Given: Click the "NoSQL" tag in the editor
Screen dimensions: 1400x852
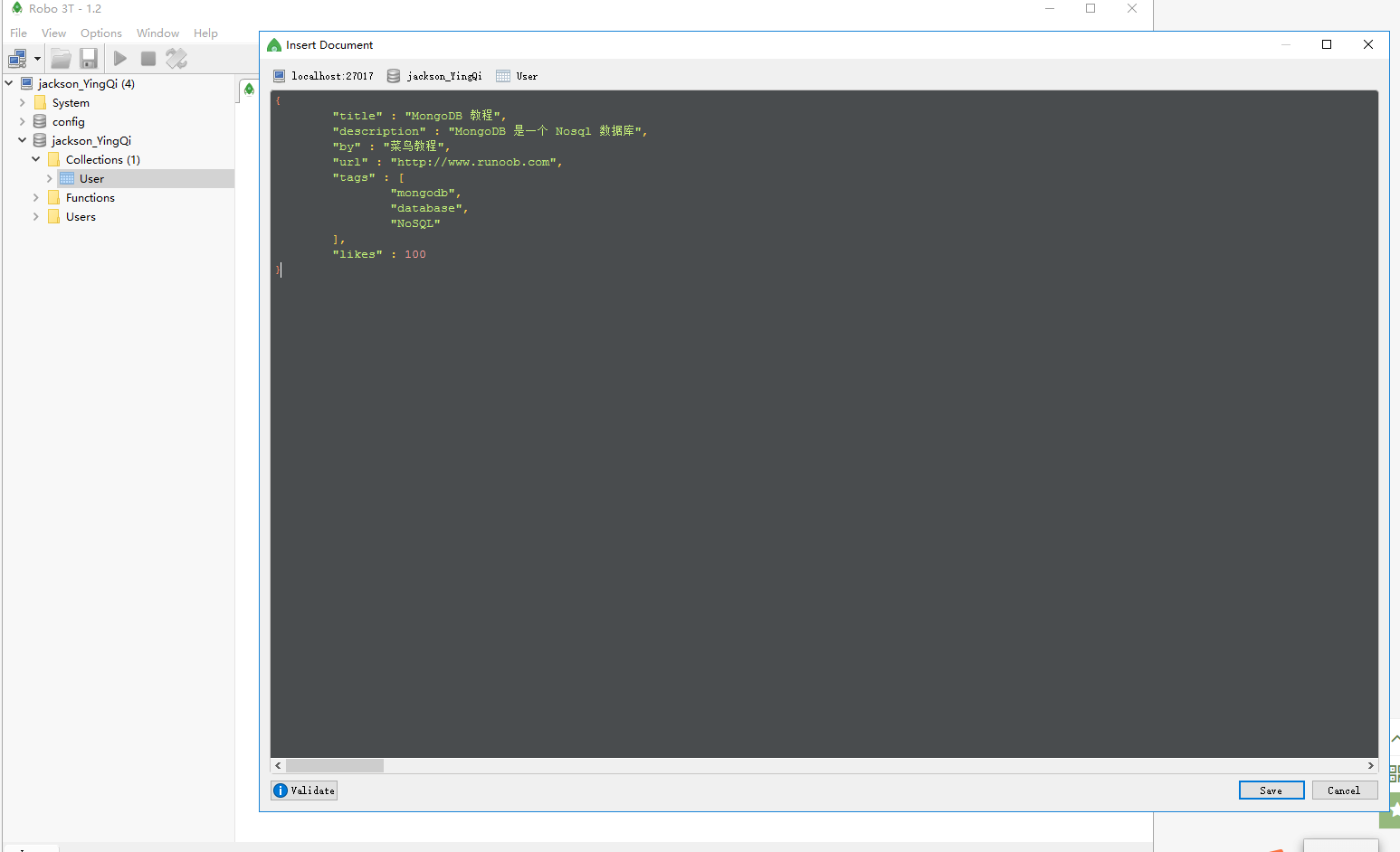Looking at the screenshot, I should coord(415,224).
